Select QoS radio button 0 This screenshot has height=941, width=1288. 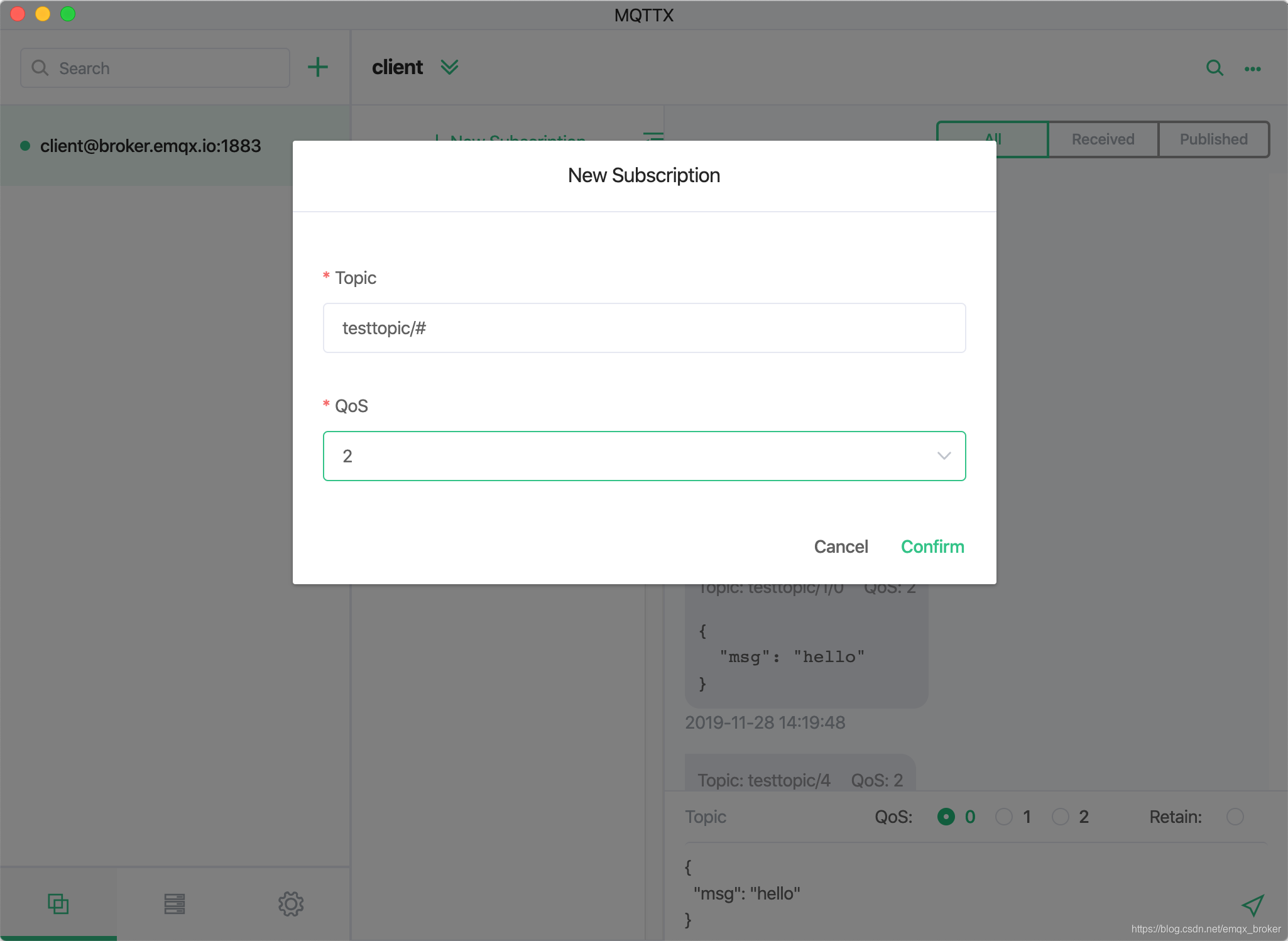[946, 816]
